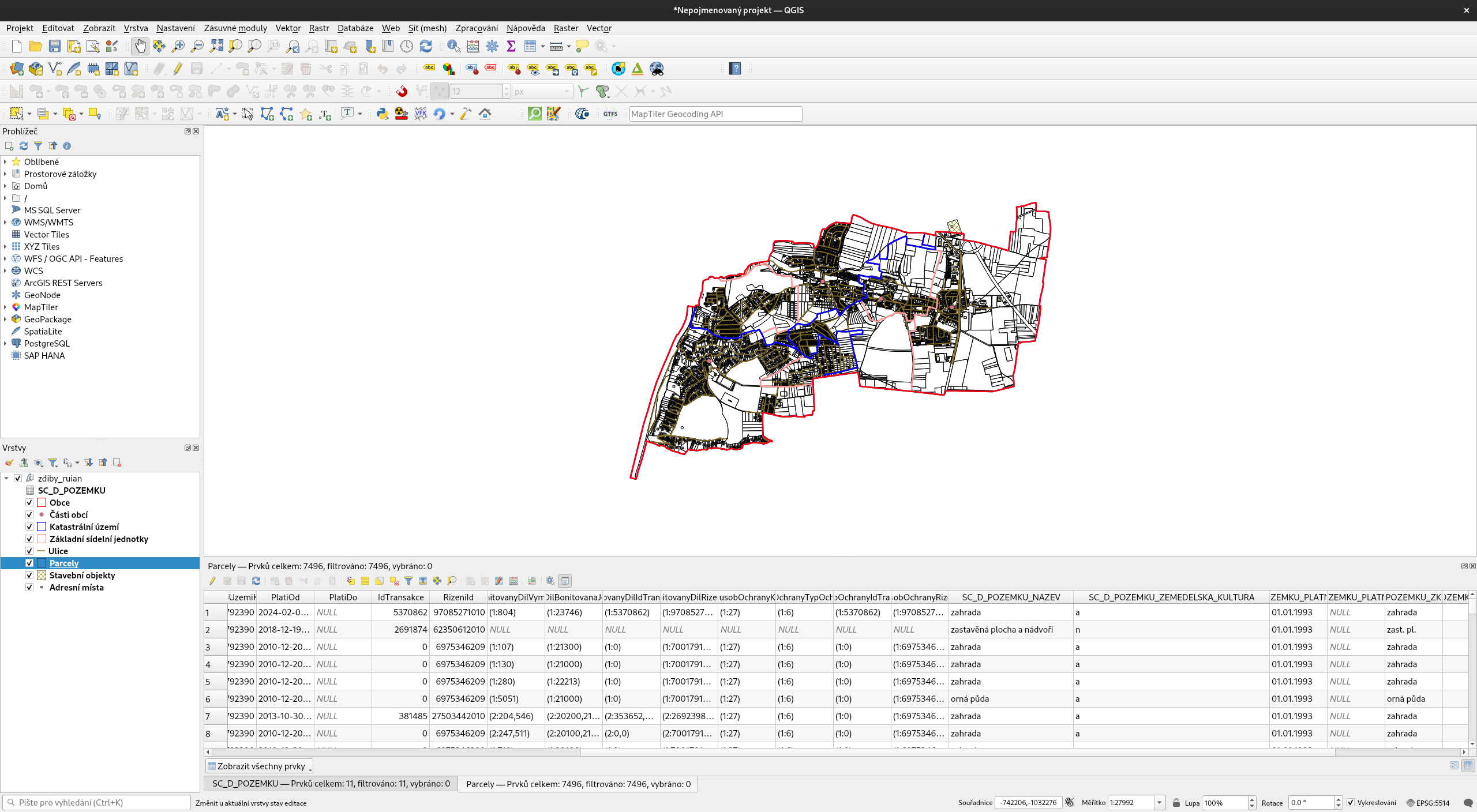This screenshot has height=812, width=1477.
Task: Click the Zobrazit všechny prvky button
Action: point(260,766)
